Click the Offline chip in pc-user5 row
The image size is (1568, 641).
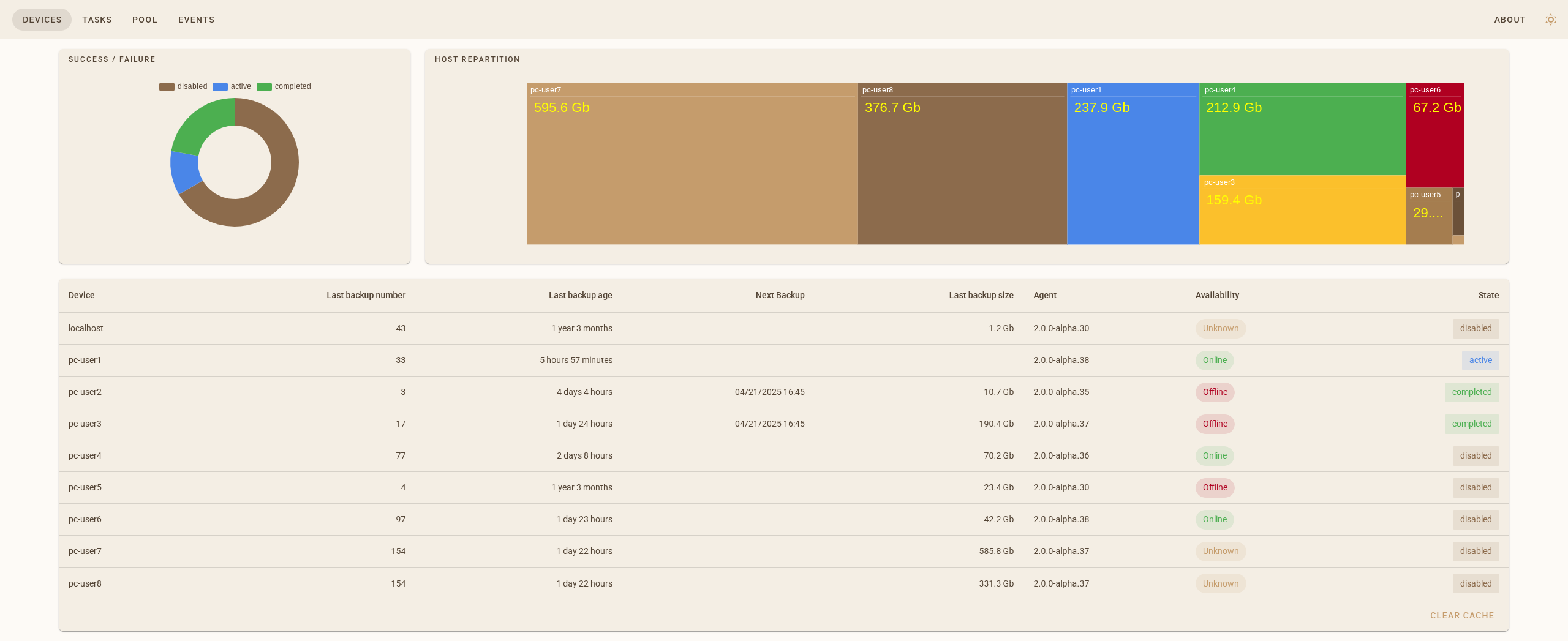click(x=1215, y=488)
